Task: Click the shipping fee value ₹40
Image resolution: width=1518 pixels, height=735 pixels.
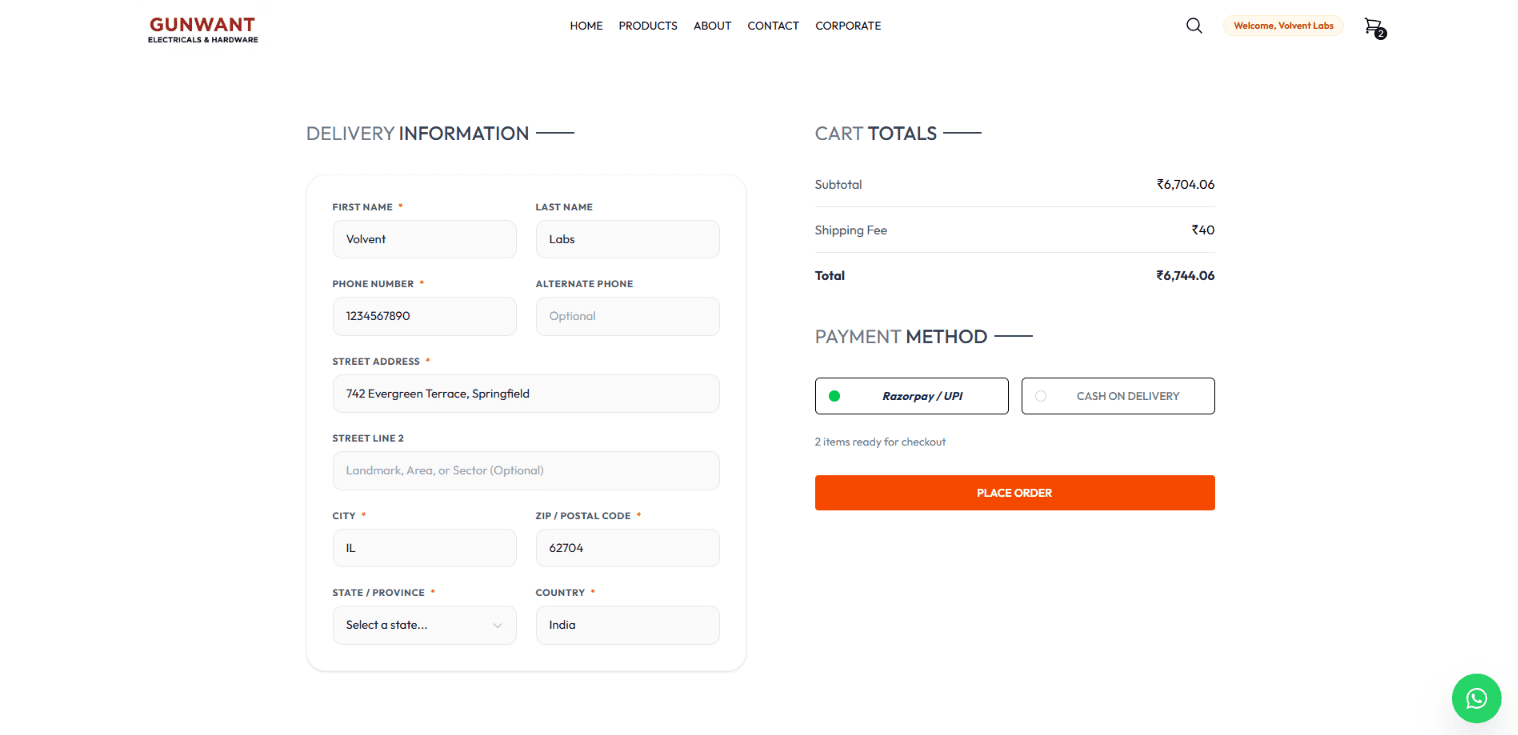Action: pos(1203,230)
